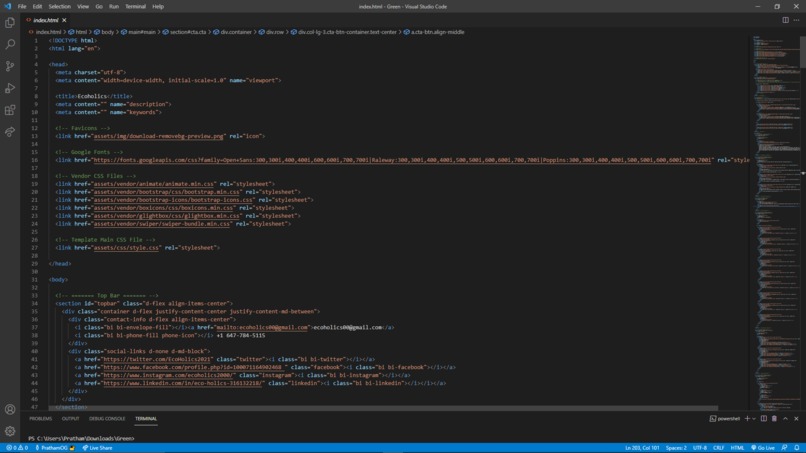The width and height of the screenshot is (806, 453).
Task: Click the VS Code logo in title bar
Action: coord(7,7)
